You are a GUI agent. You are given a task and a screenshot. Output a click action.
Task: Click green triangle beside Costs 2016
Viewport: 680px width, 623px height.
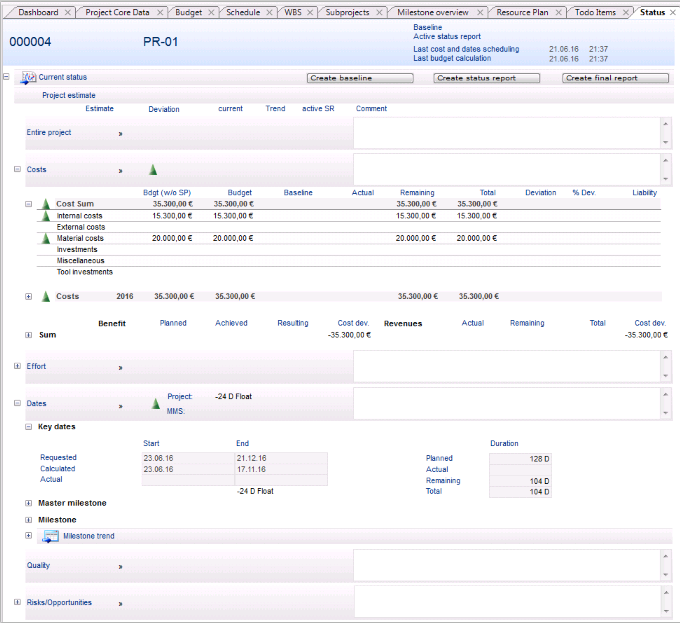click(x=46, y=297)
